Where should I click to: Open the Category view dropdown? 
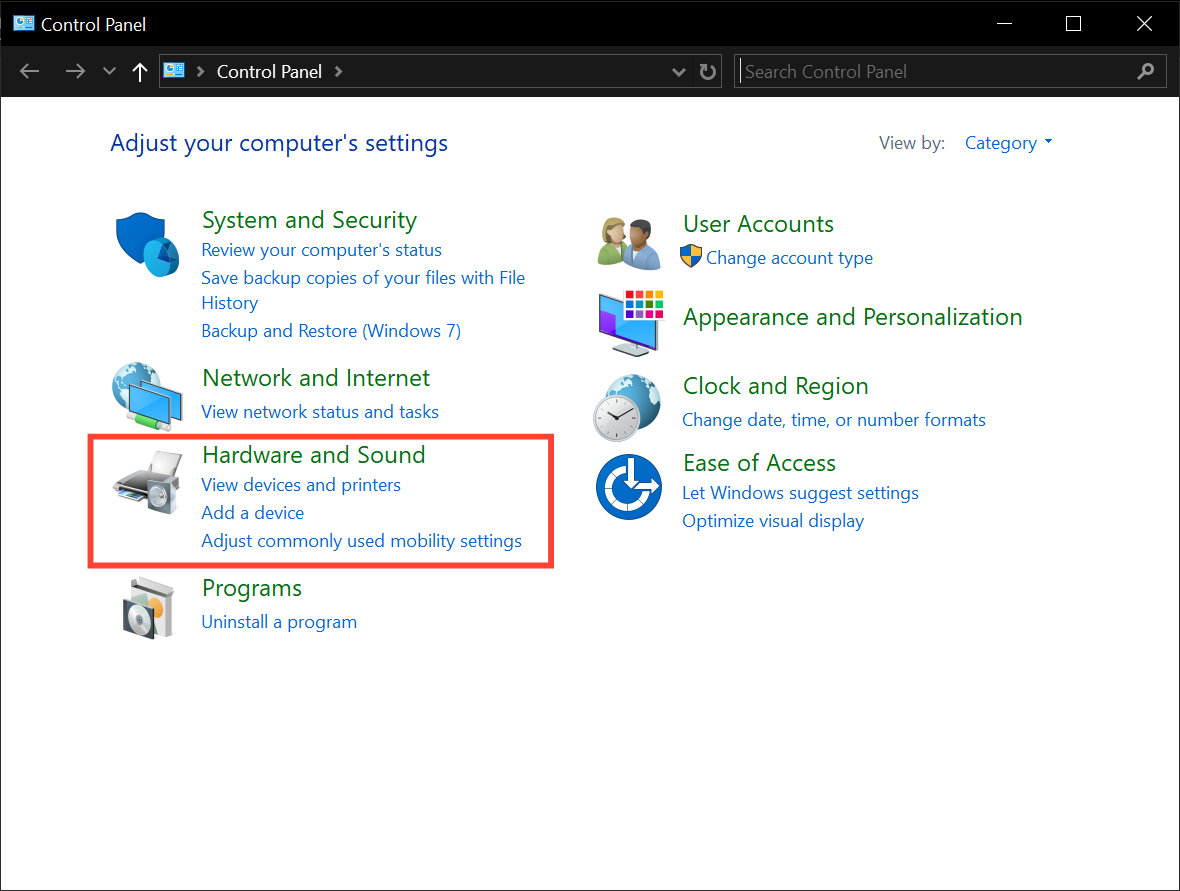click(x=1008, y=143)
